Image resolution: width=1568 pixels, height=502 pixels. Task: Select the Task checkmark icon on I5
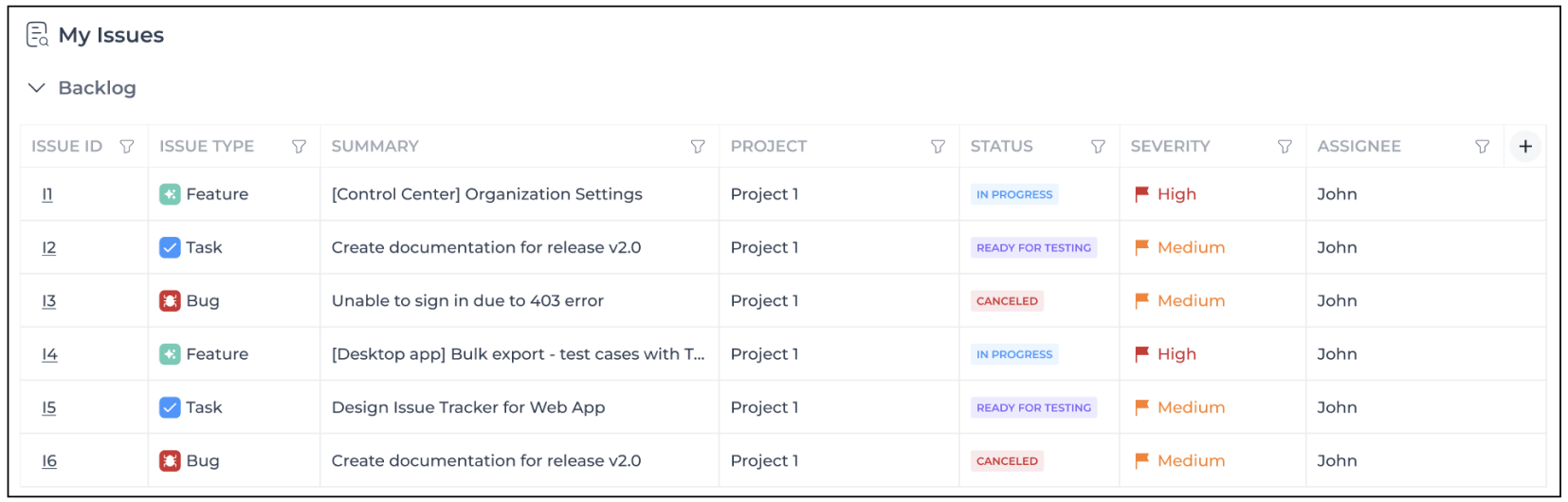coord(170,408)
